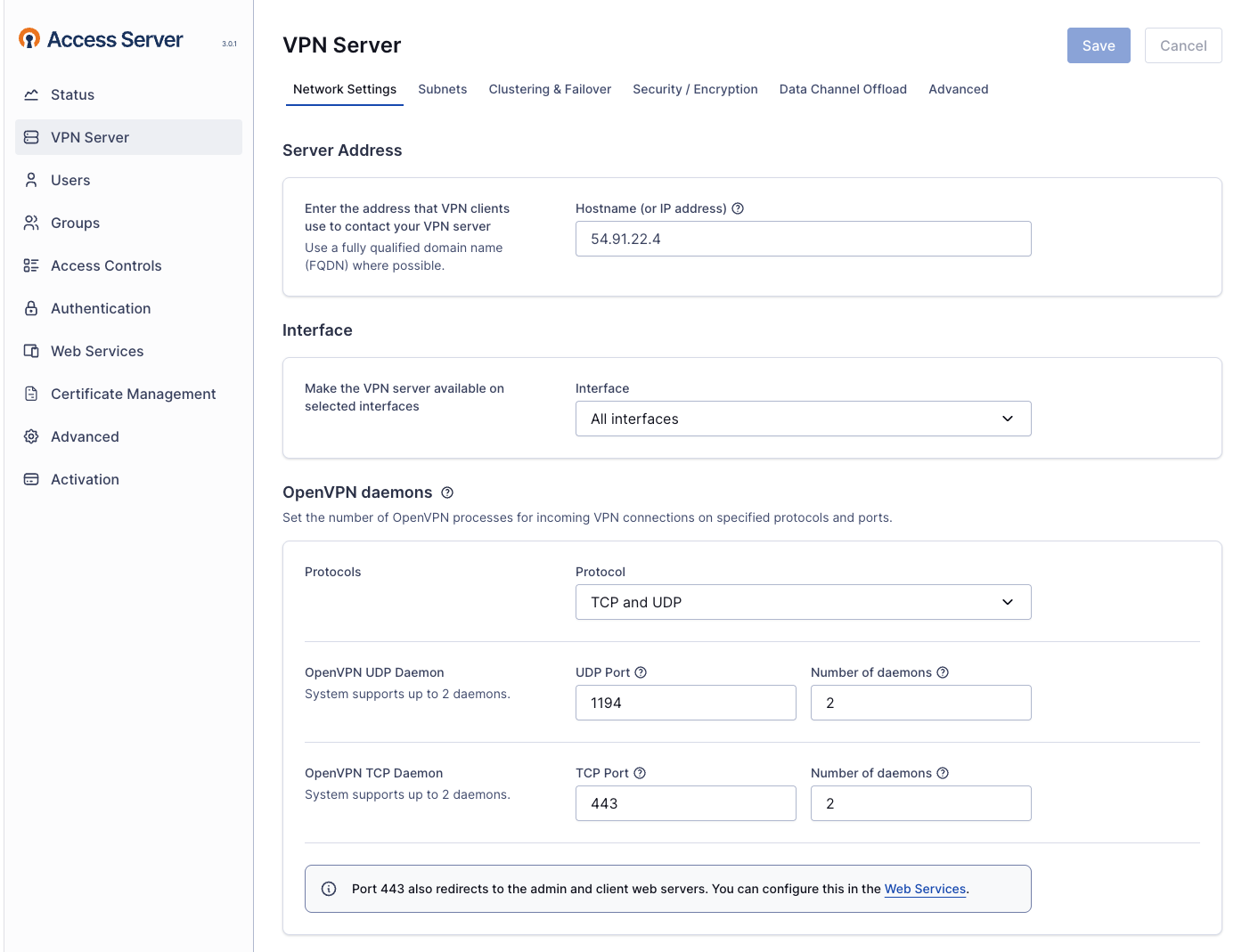Click the Status chart icon in sidebar
Viewport: 1250px width, 952px height.
pos(31,94)
